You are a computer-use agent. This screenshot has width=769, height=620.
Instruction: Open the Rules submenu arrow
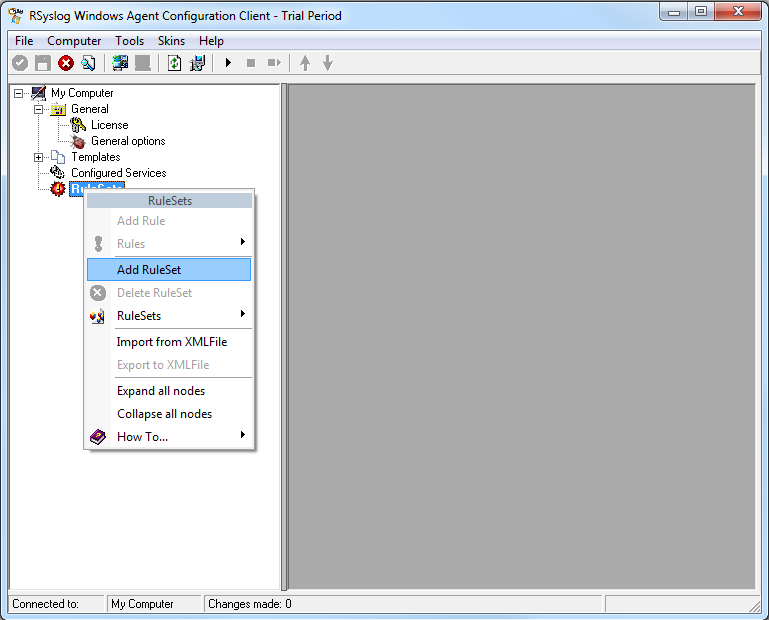click(243, 241)
